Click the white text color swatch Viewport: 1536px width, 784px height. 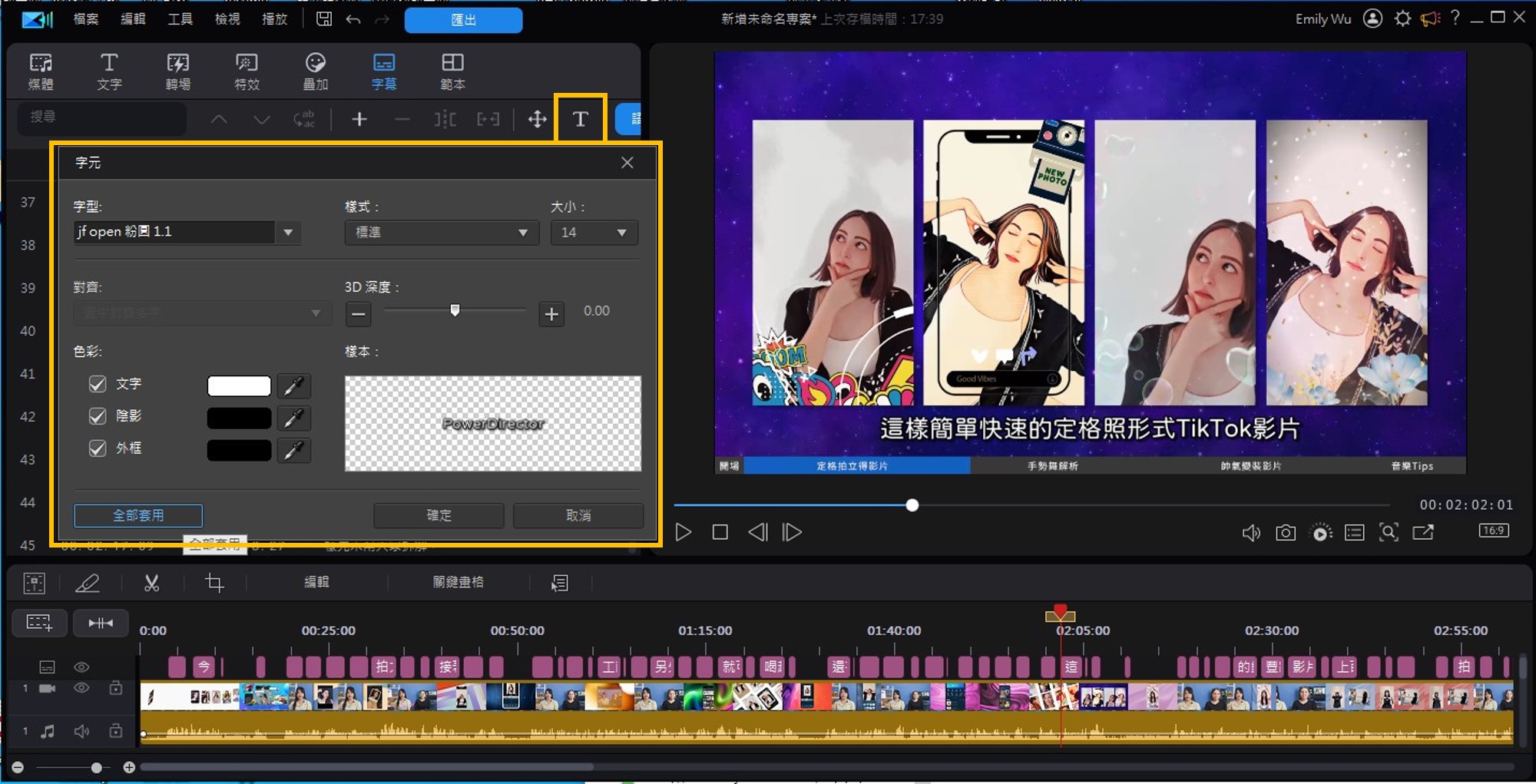[x=239, y=385]
